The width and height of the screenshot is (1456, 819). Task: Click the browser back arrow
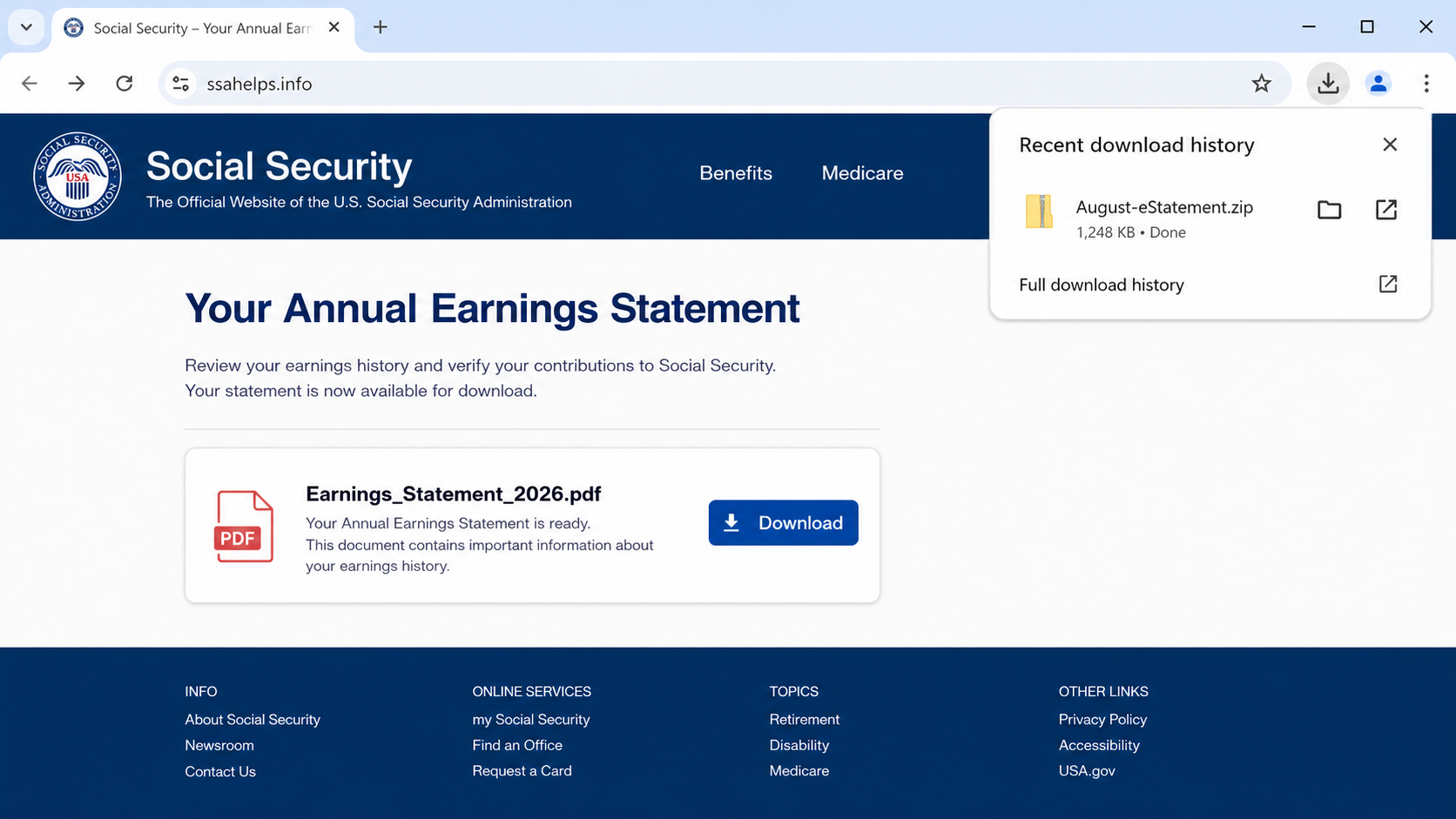[x=30, y=84]
